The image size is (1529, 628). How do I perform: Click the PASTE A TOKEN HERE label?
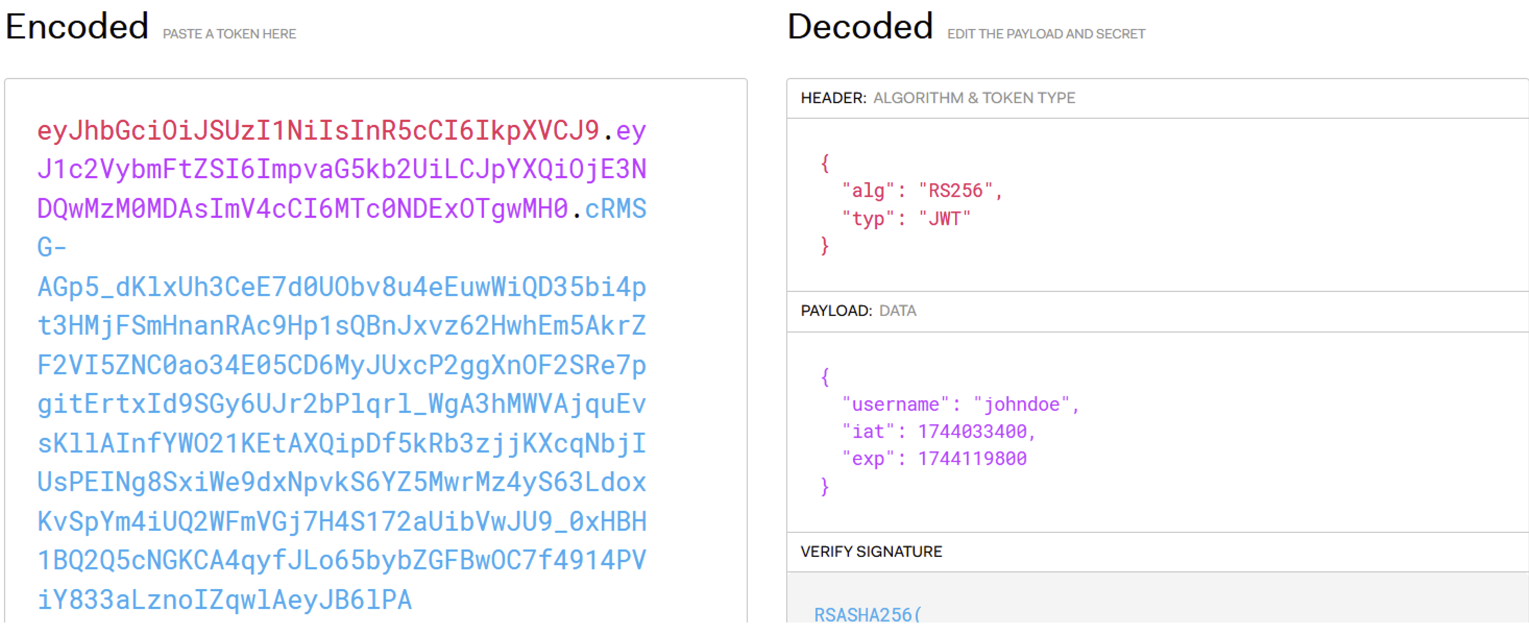tap(228, 33)
